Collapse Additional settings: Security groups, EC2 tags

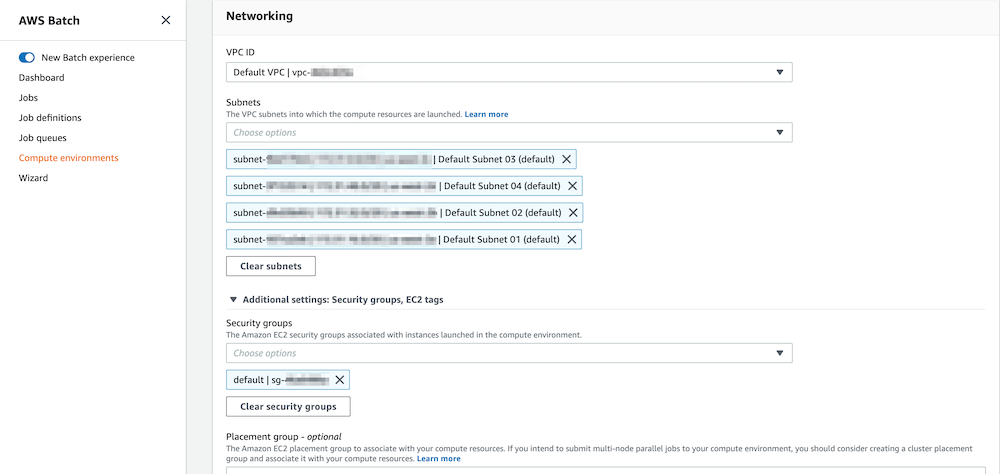336,299
